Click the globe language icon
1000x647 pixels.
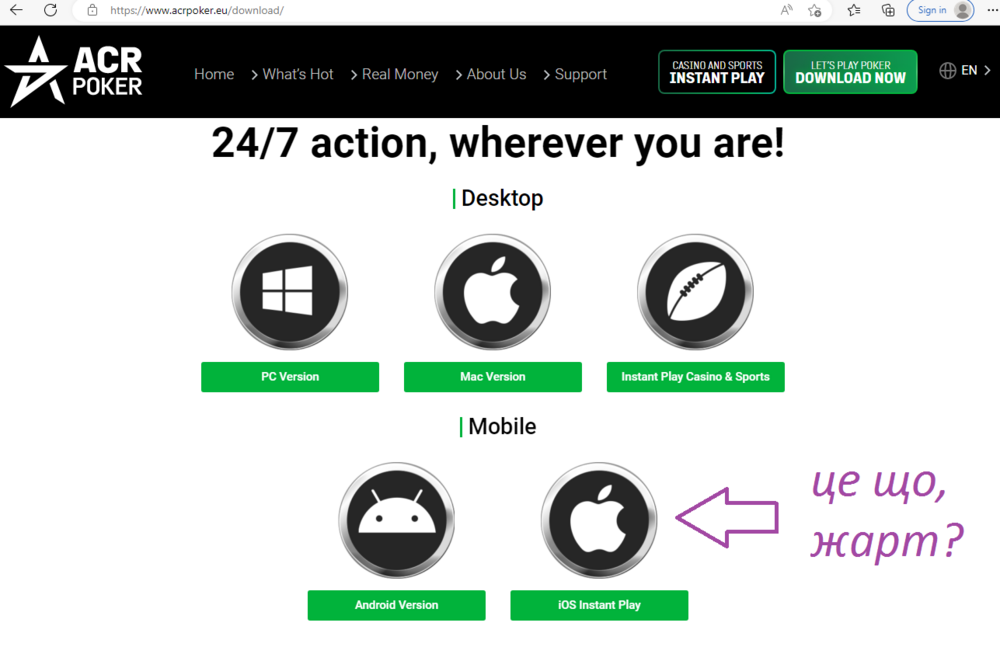948,70
